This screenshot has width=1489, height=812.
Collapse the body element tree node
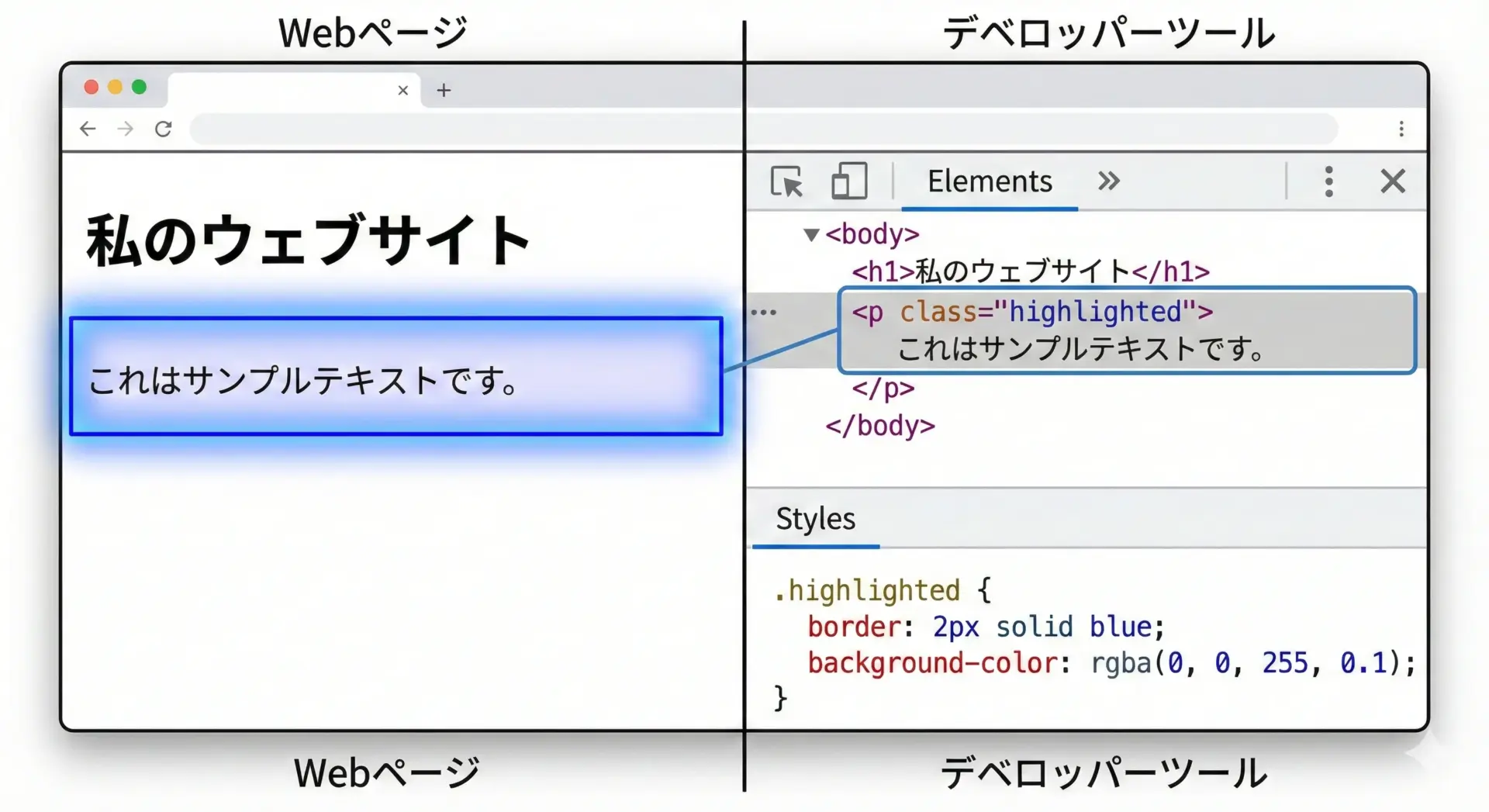[x=811, y=234]
